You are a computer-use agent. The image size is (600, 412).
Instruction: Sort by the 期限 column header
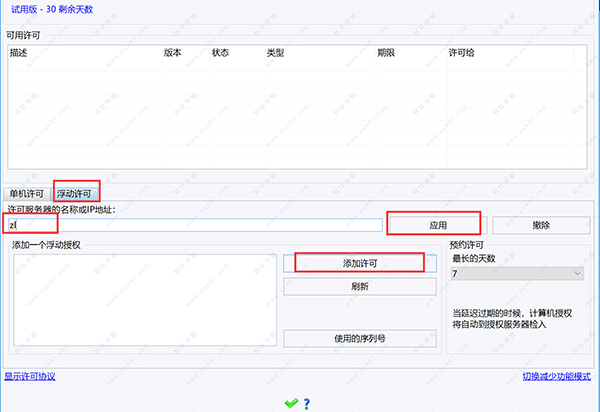click(x=386, y=52)
